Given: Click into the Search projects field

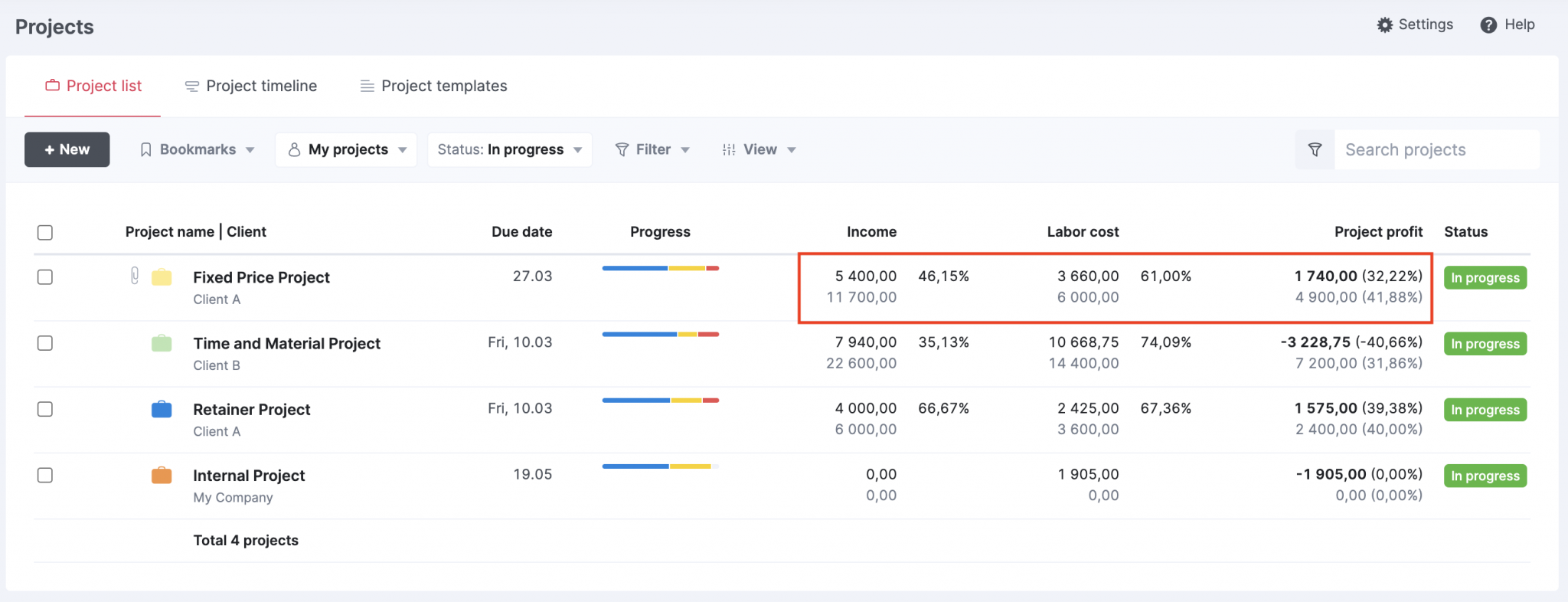Looking at the screenshot, I should click(x=1436, y=150).
